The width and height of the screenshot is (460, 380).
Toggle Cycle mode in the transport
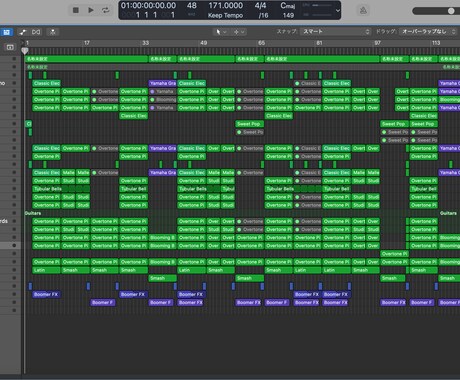coord(106,10)
